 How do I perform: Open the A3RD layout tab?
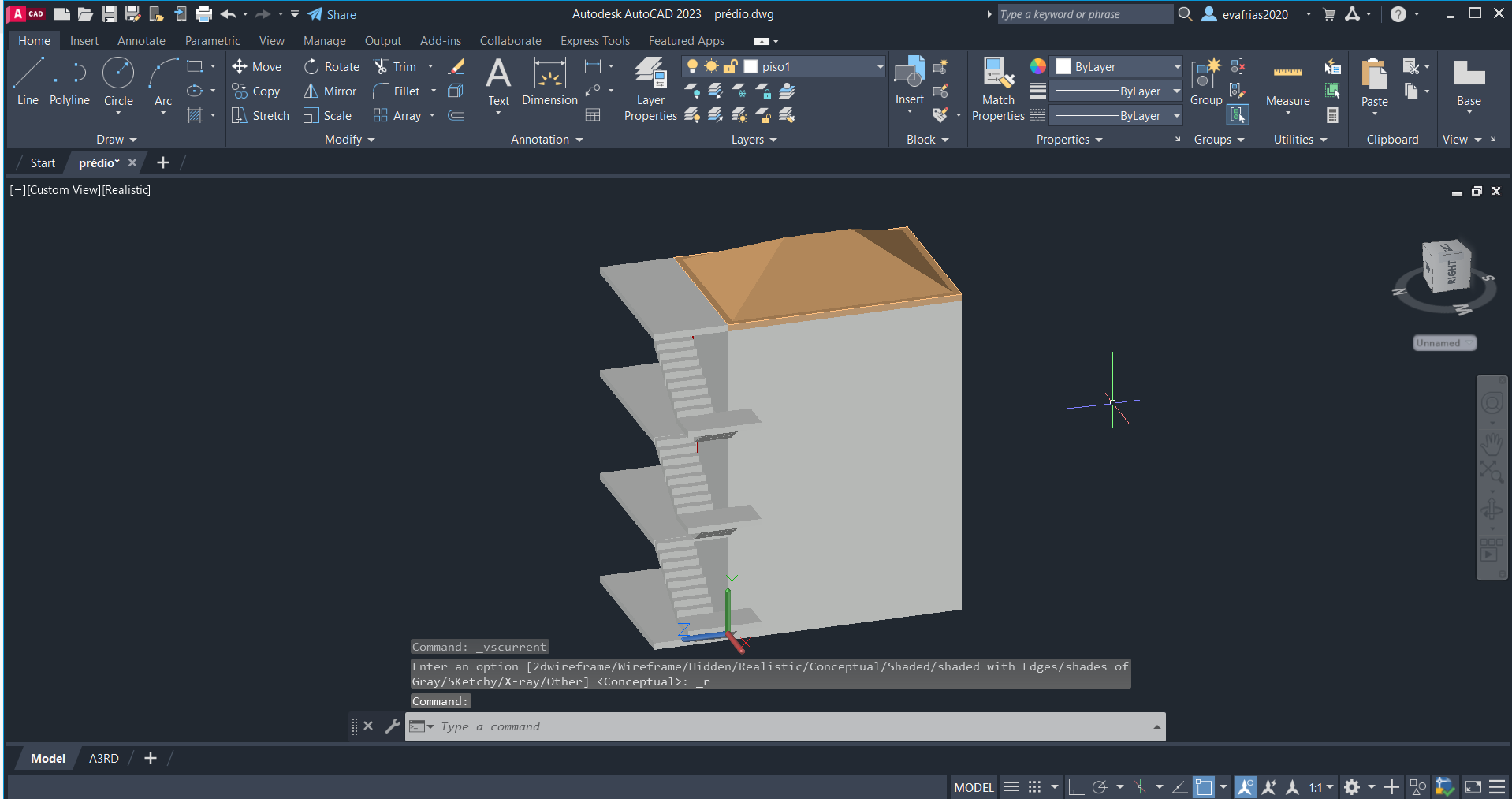[103, 759]
